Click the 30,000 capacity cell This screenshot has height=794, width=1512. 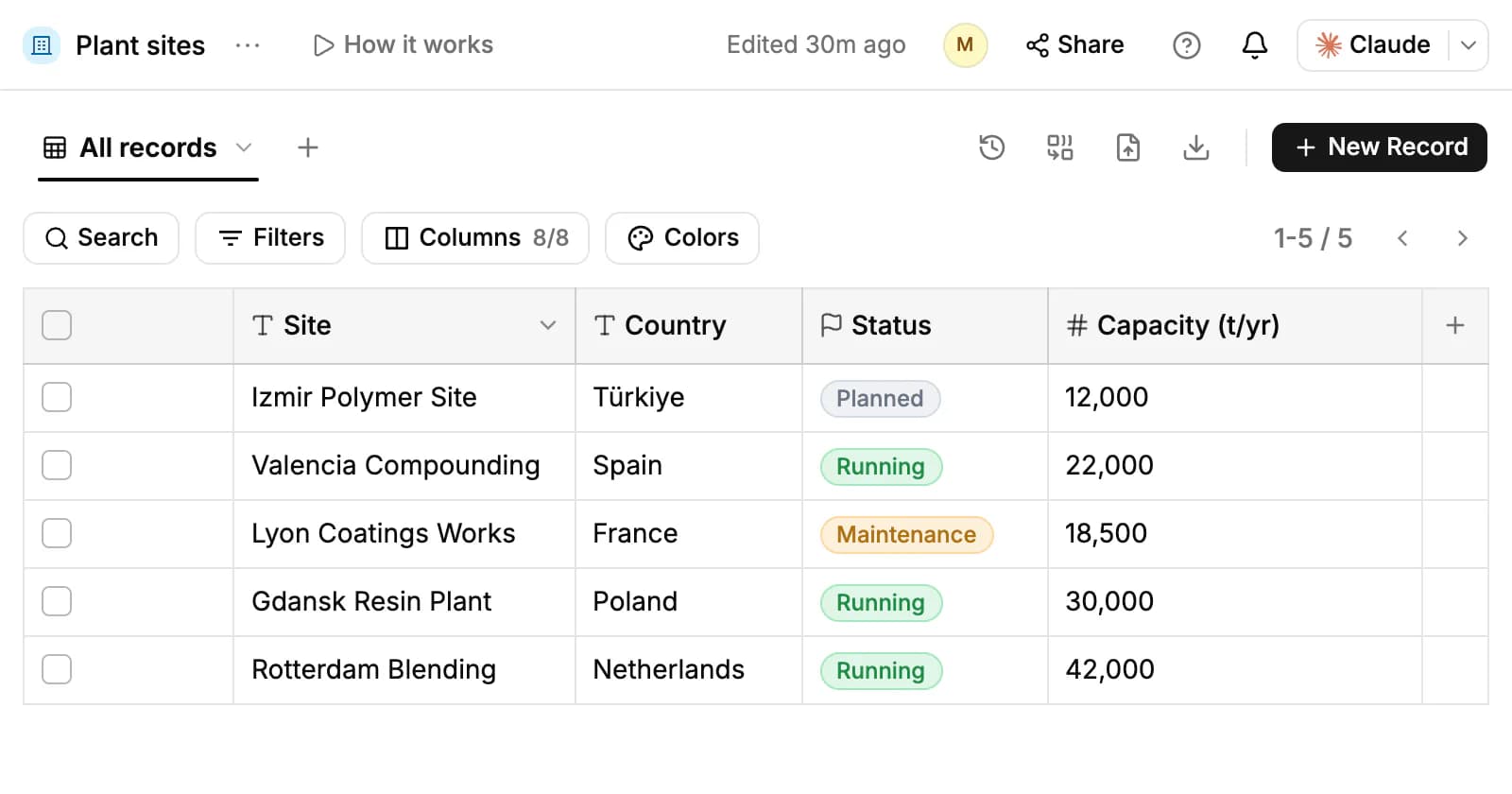click(x=1235, y=602)
